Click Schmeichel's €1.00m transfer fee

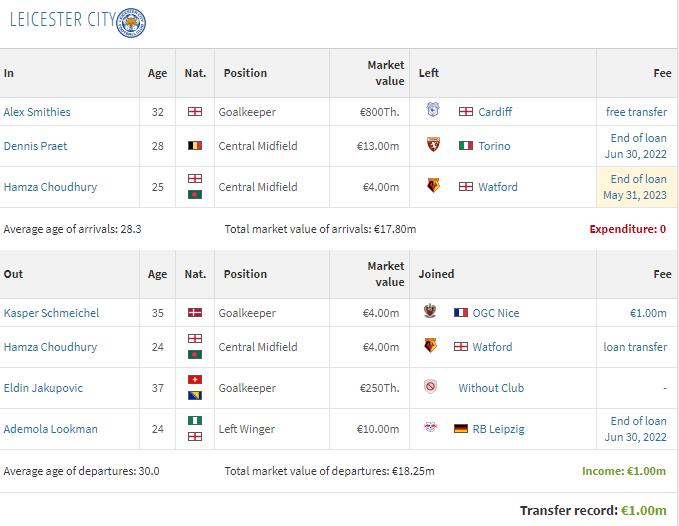click(x=648, y=313)
